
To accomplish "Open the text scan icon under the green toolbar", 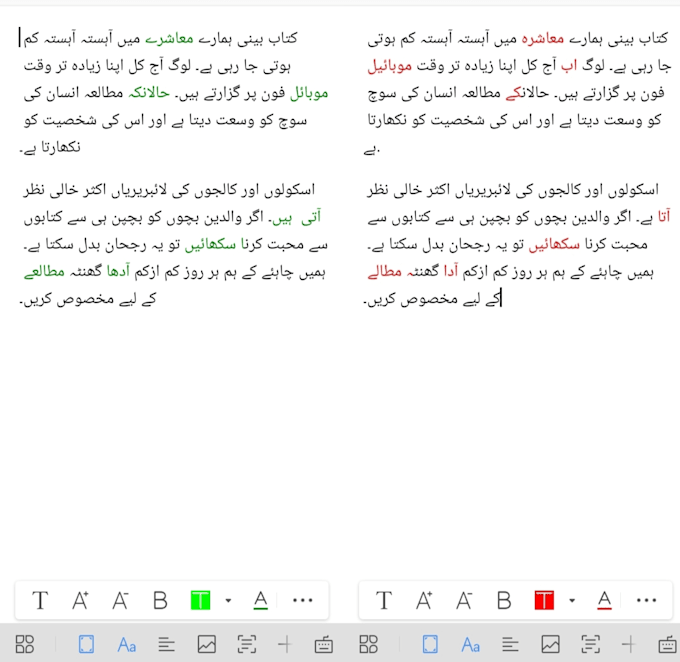I will (x=247, y=644).
